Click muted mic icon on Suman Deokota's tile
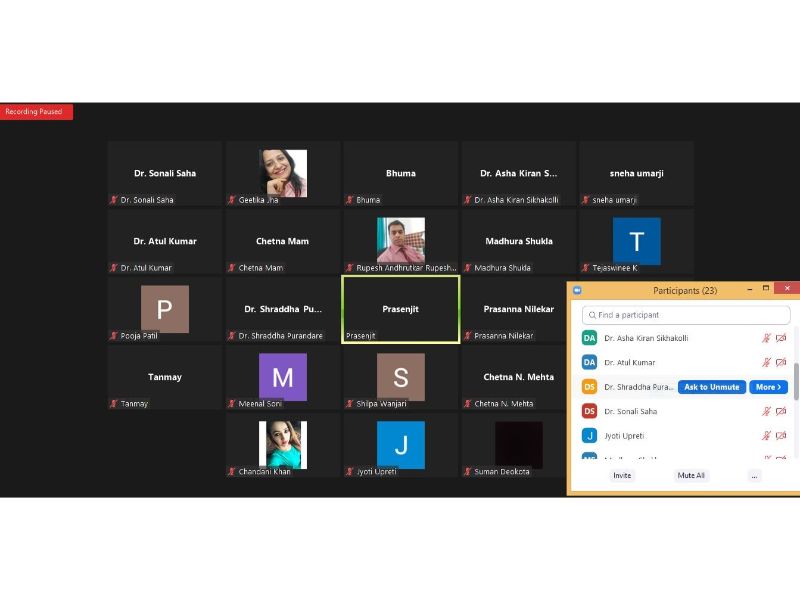 [467, 471]
